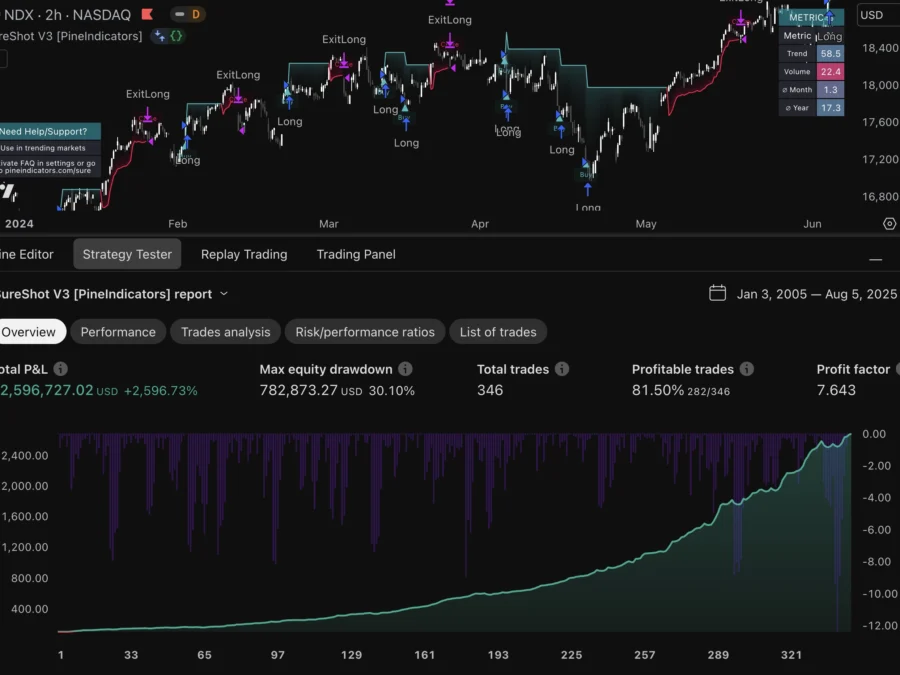
Task: Click the 2,400.00 equity axis label
Action: (x=24, y=456)
